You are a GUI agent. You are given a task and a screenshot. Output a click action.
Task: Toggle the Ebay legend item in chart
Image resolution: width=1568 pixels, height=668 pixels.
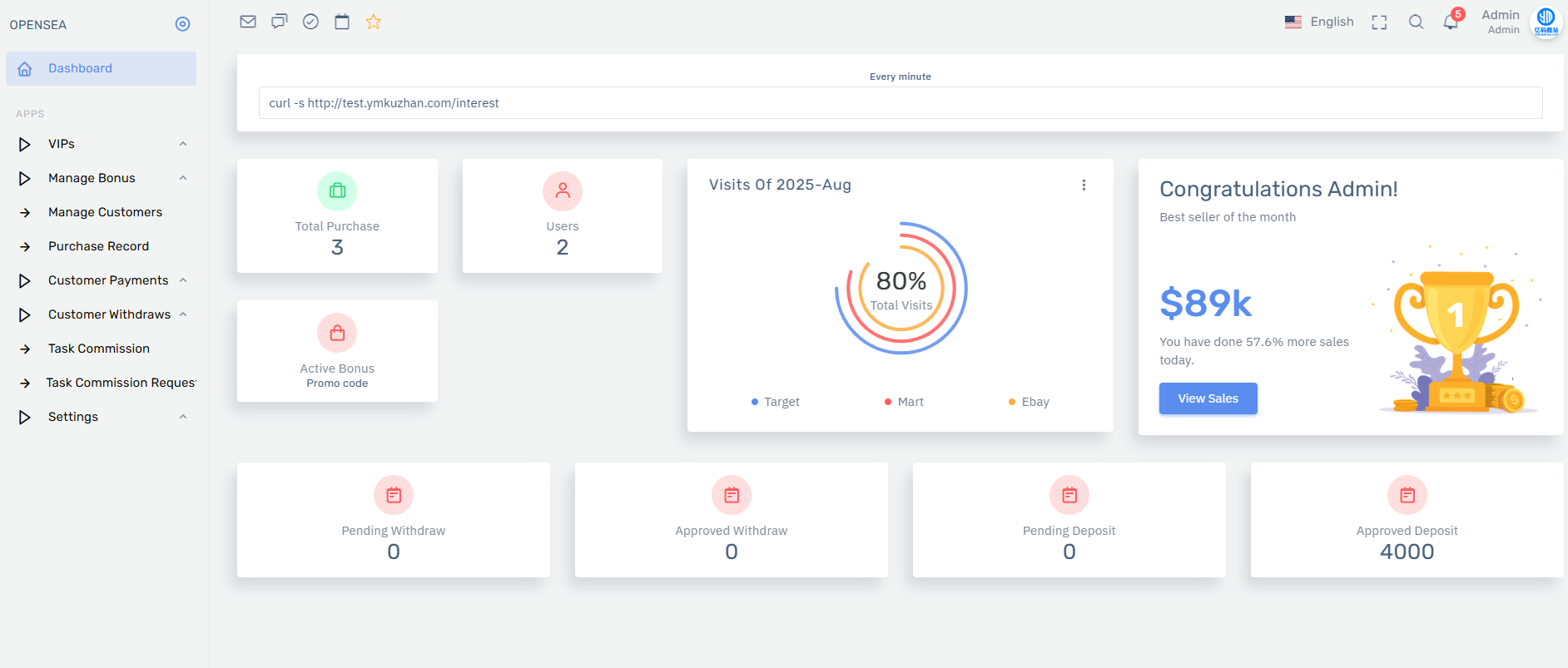(x=1029, y=402)
